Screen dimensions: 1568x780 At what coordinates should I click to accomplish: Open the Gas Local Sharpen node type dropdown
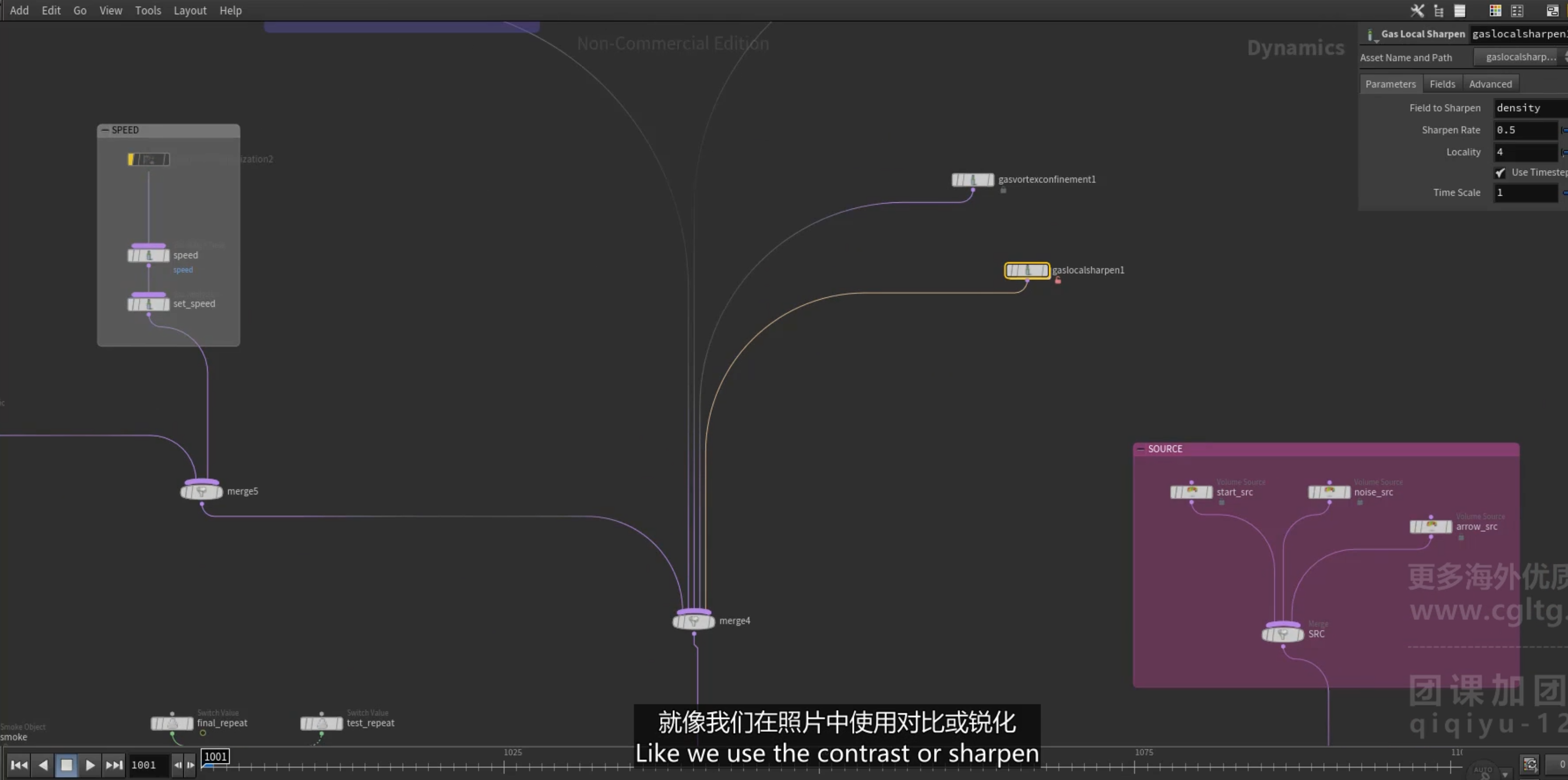point(1371,35)
